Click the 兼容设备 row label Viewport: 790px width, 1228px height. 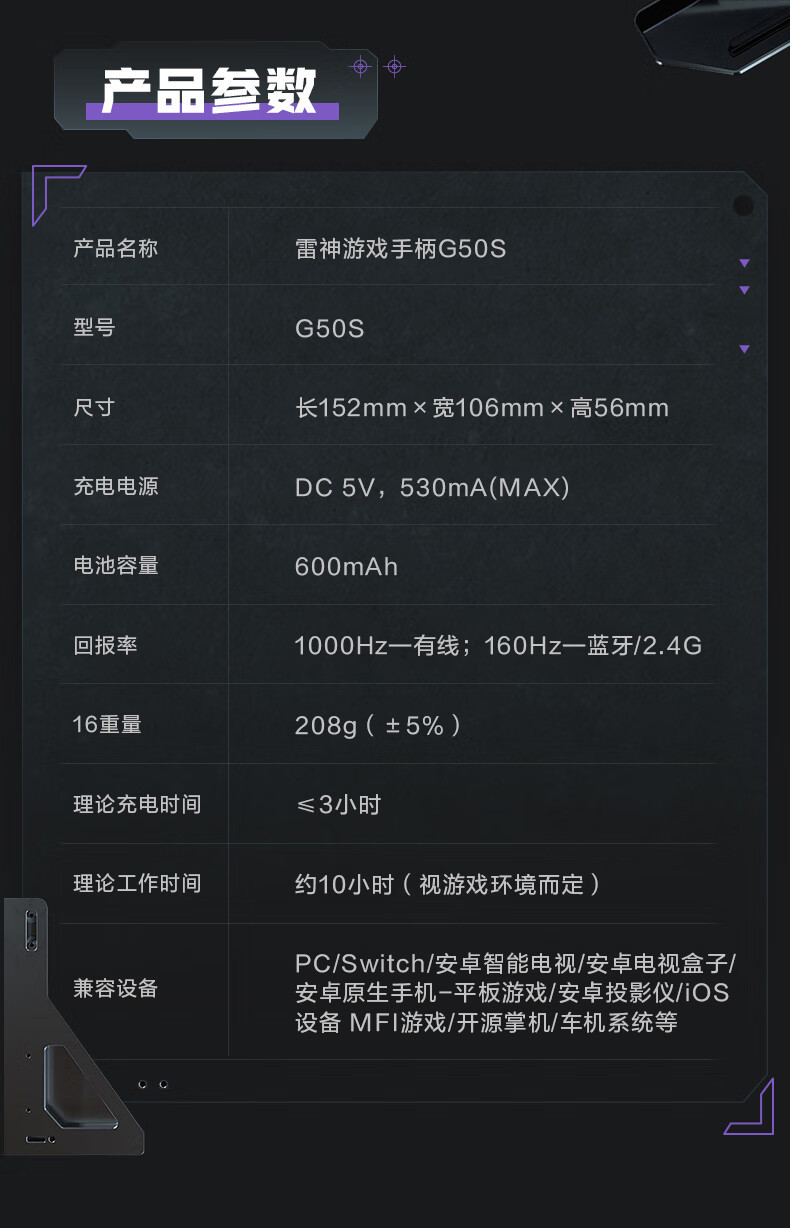(x=115, y=989)
